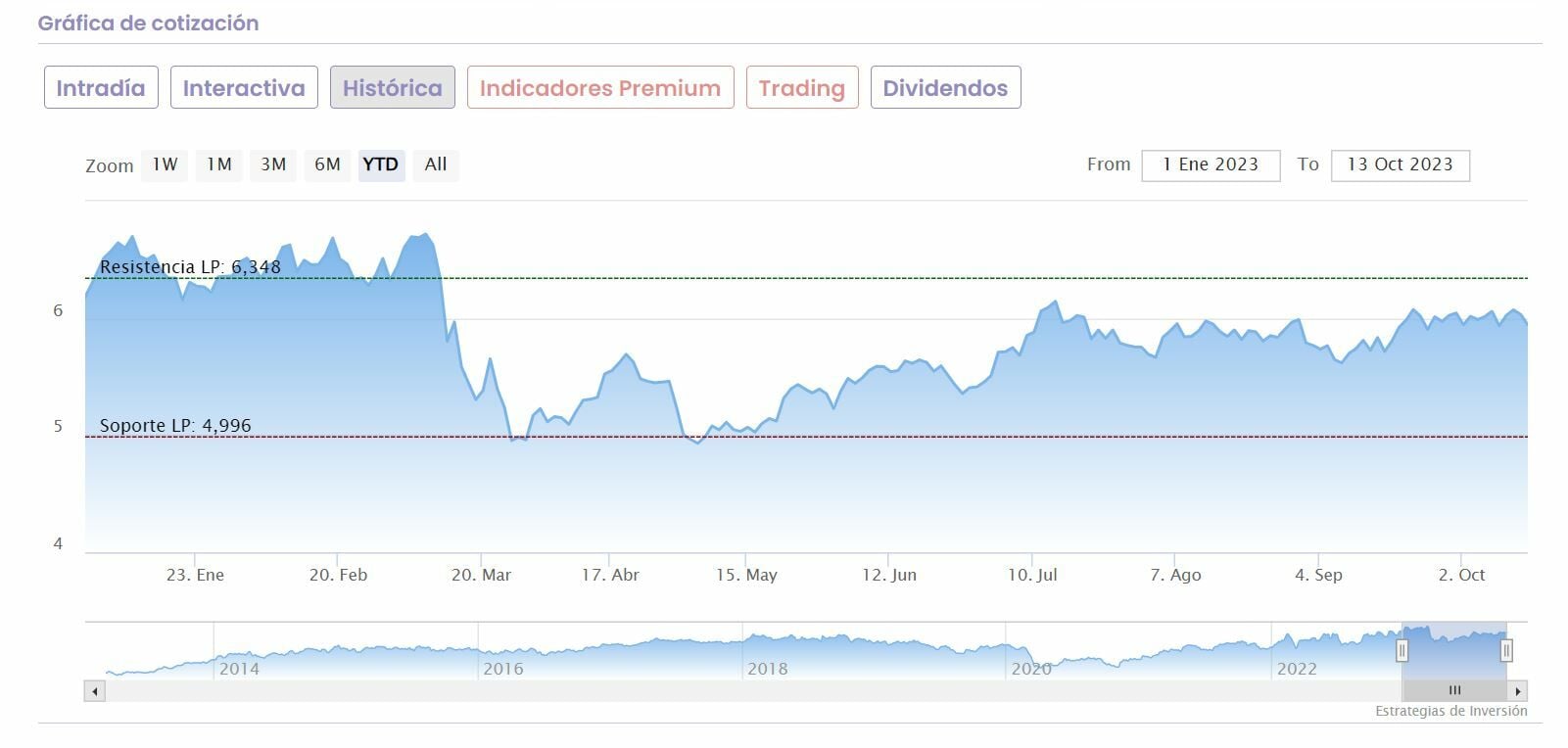Click the right navigator range handle
Image resolution: width=1568 pixels, height=748 pixels.
click(1506, 650)
